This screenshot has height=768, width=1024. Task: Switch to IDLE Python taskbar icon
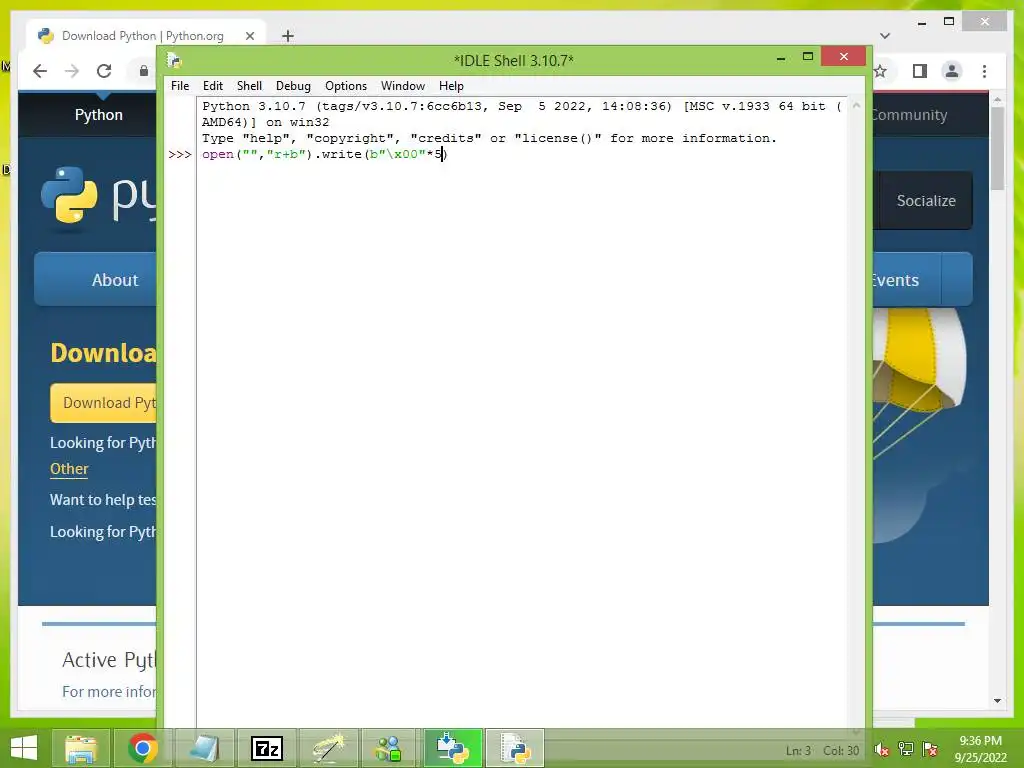(515, 748)
